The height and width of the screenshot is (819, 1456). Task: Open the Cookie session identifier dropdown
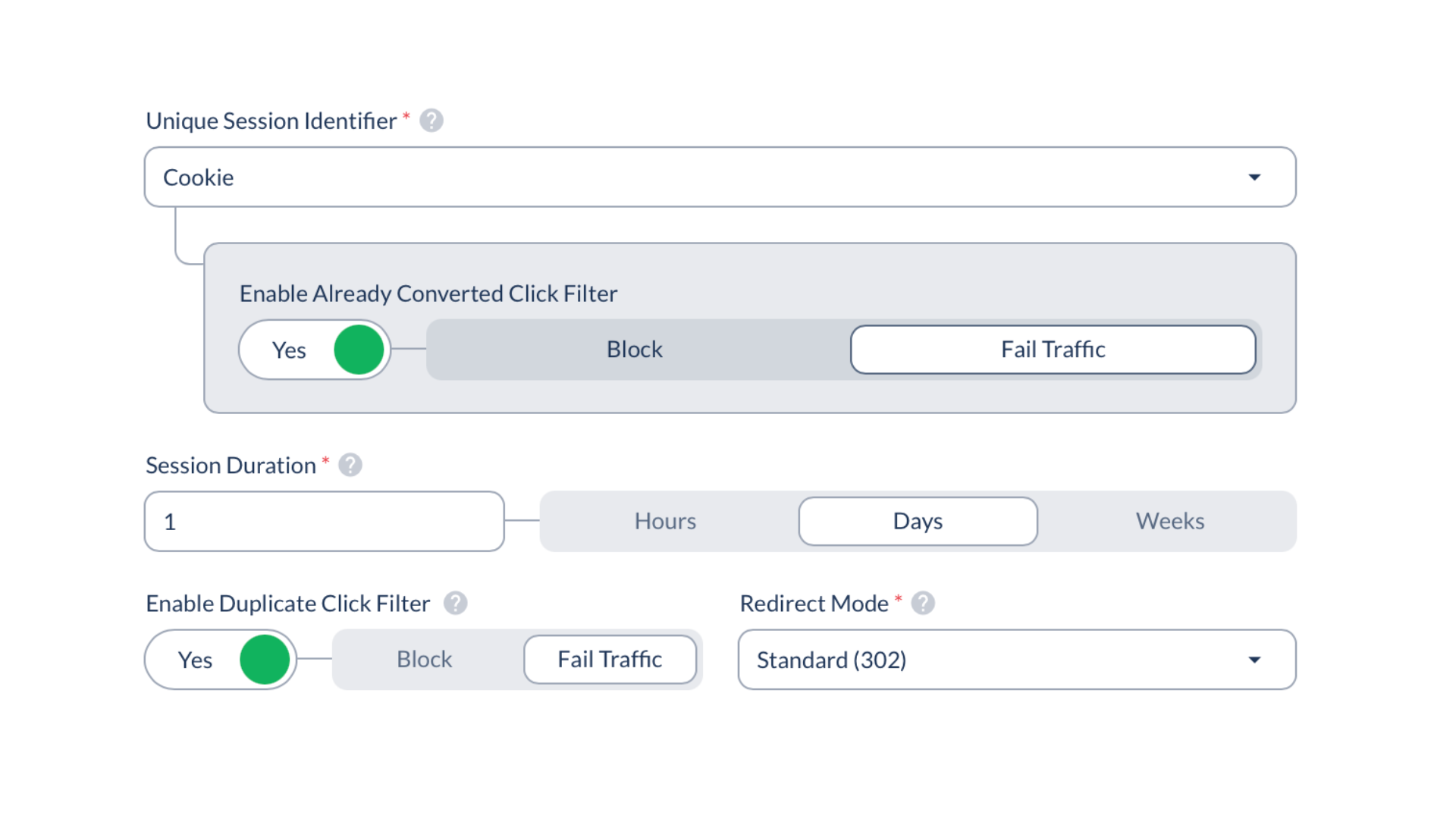[720, 177]
